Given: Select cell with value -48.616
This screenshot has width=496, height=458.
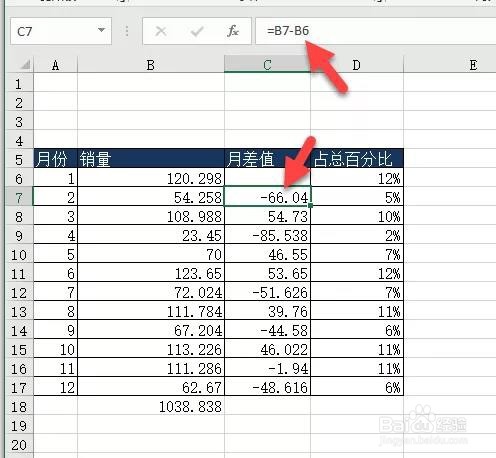Looking at the screenshot, I should click(267, 387).
